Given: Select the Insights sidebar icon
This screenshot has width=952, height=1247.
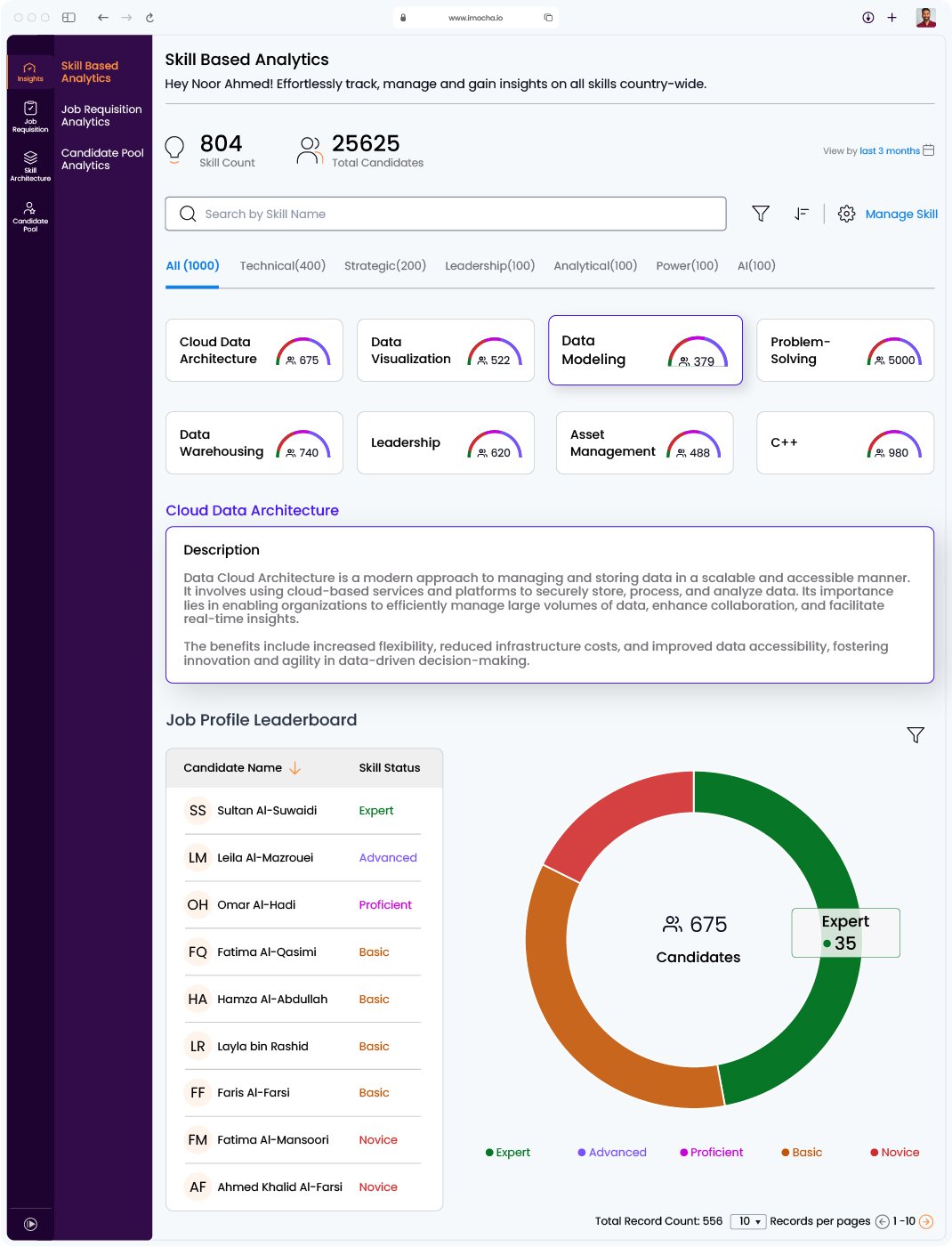Looking at the screenshot, I should click(29, 71).
